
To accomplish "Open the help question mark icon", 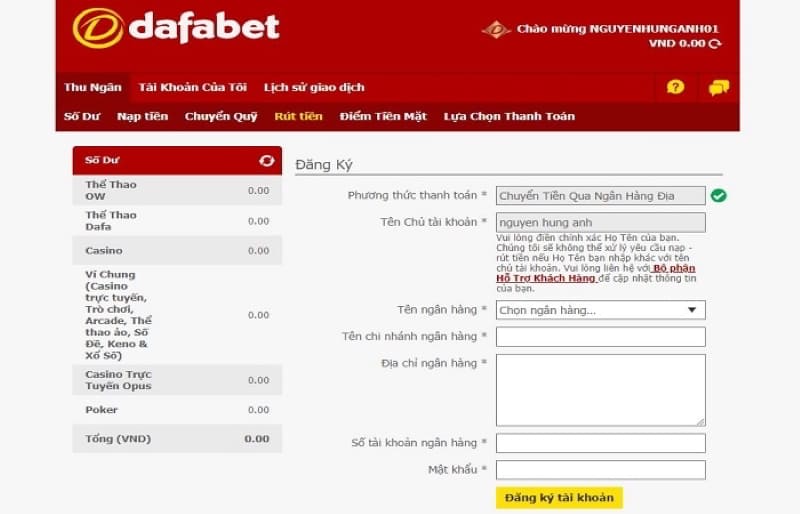I will (x=675, y=88).
